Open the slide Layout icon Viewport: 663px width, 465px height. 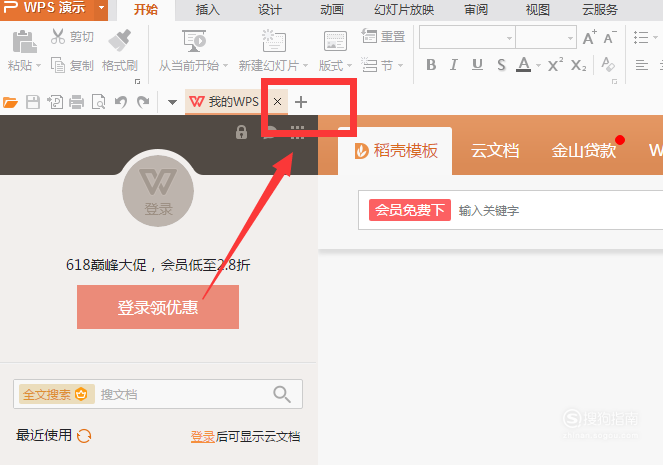(335, 41)
